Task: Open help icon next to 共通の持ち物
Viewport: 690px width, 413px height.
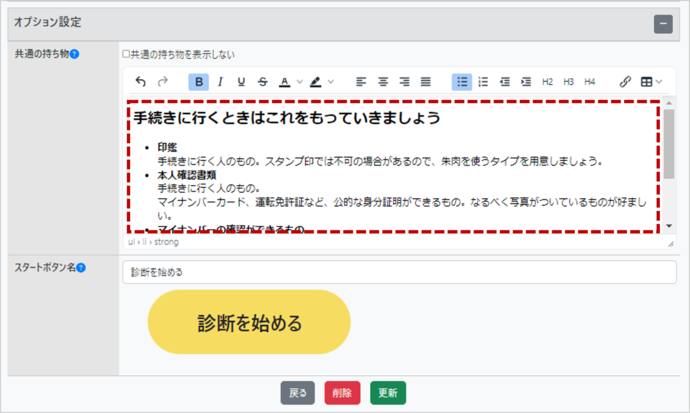Action: (x=75, y=54)
